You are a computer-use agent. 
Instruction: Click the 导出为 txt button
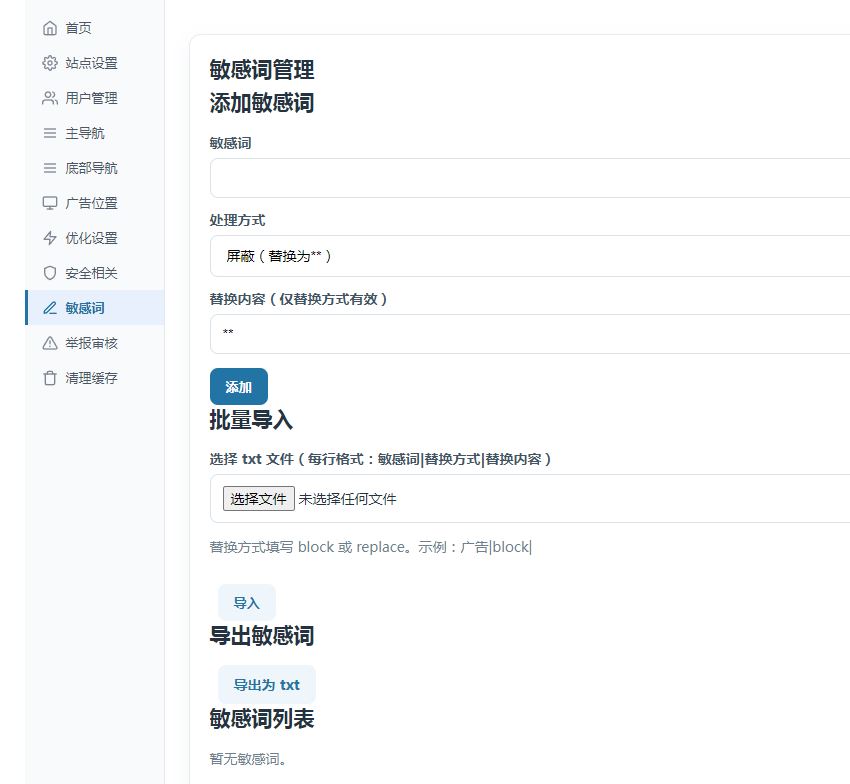point(267,684)
